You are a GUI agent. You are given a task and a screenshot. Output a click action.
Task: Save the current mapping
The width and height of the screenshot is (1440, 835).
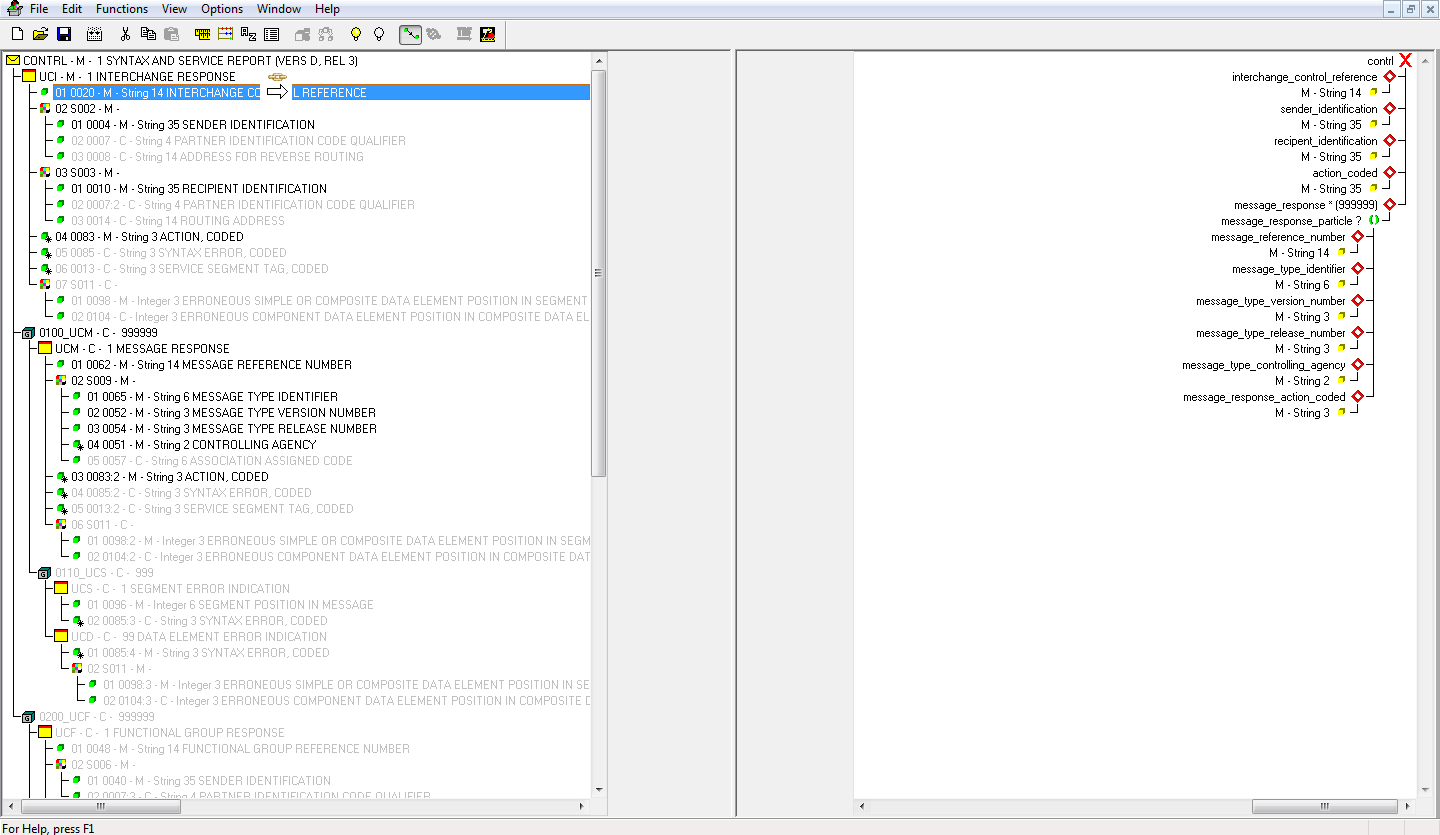point(63,33)
